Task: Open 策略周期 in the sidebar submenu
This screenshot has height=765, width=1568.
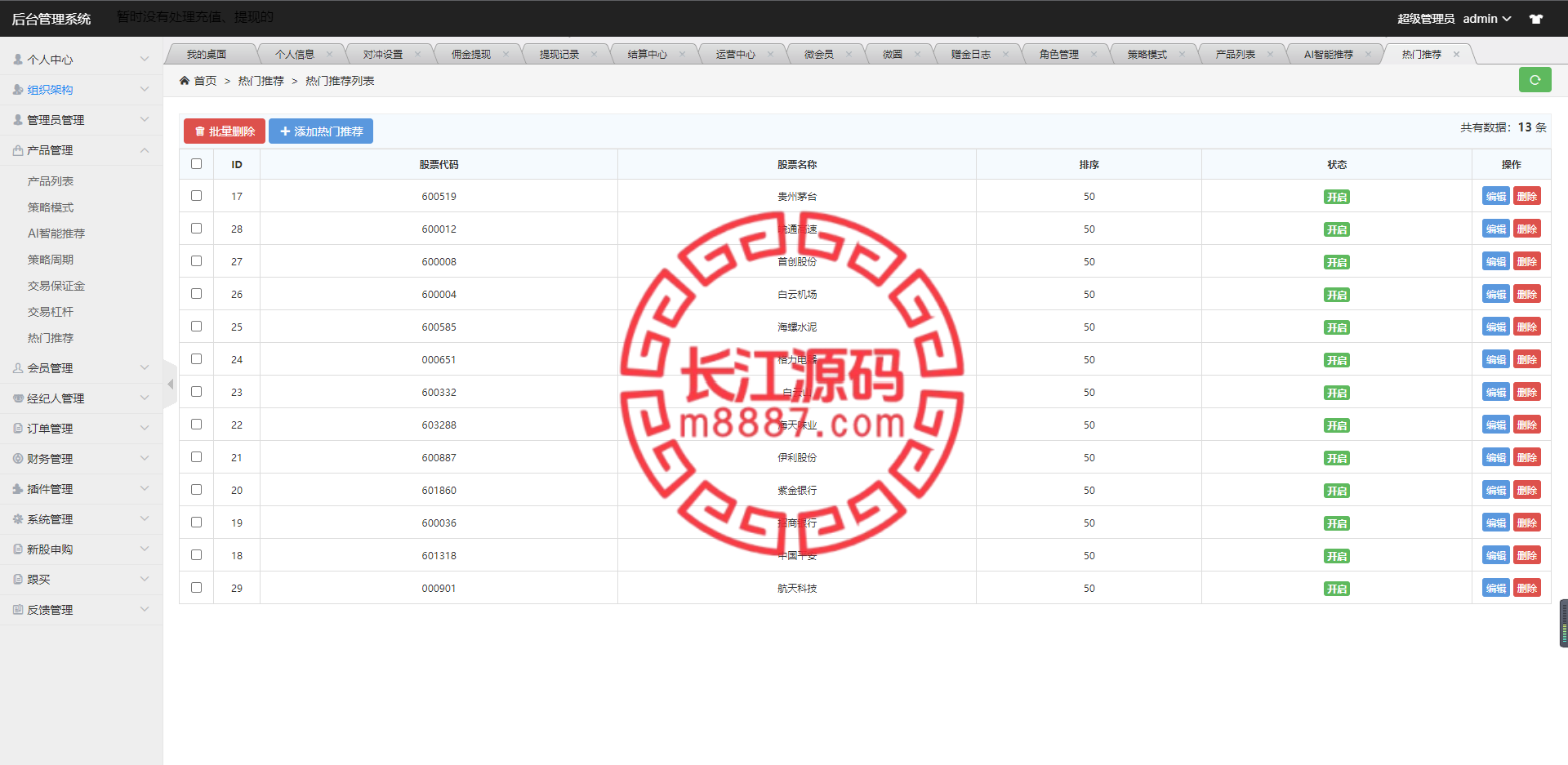Action: (51, 260)
